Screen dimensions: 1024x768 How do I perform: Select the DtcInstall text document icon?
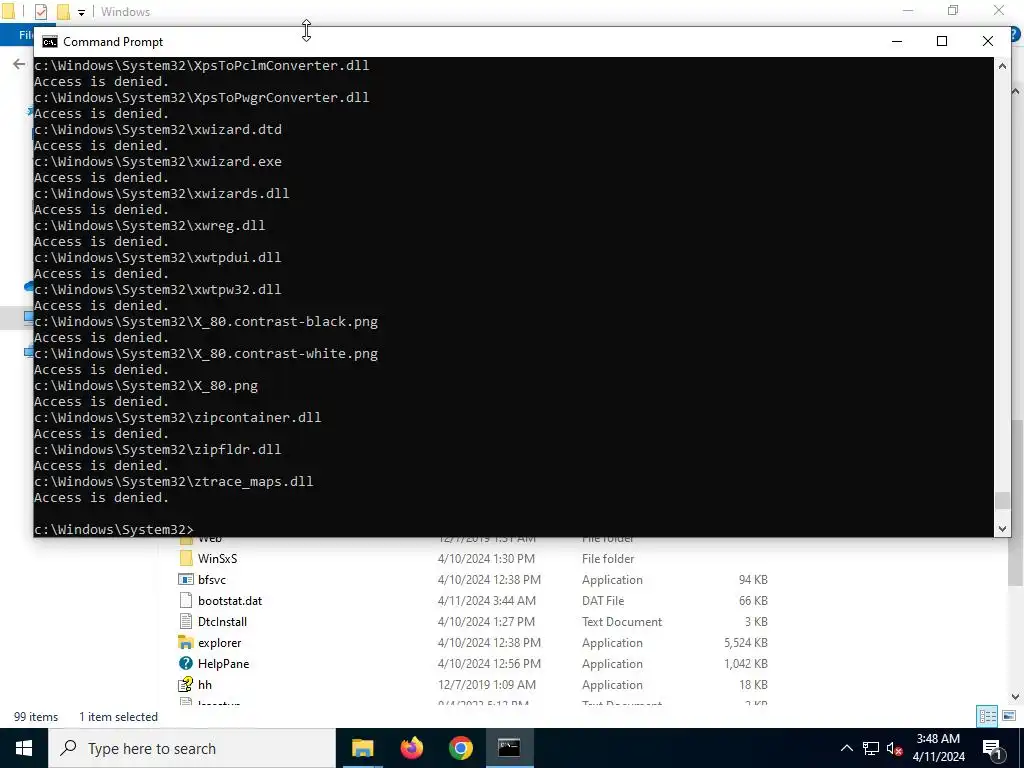point(186,621)
